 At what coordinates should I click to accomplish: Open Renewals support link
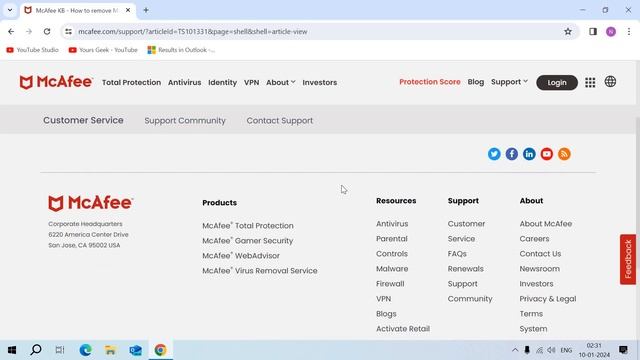[x=466, y=269]
